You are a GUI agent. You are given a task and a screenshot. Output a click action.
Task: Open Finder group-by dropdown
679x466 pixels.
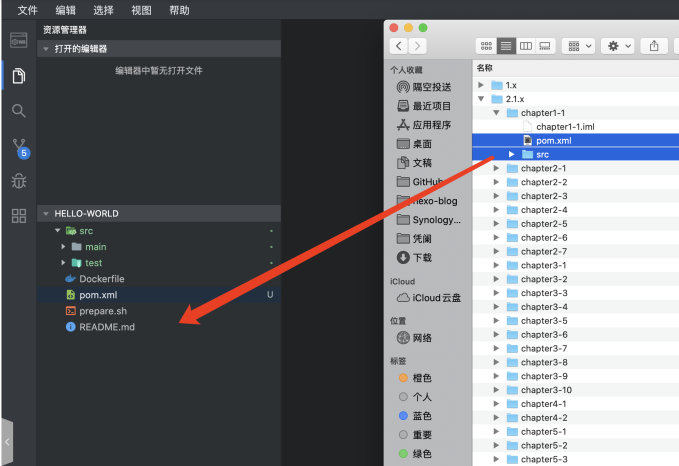579,46
